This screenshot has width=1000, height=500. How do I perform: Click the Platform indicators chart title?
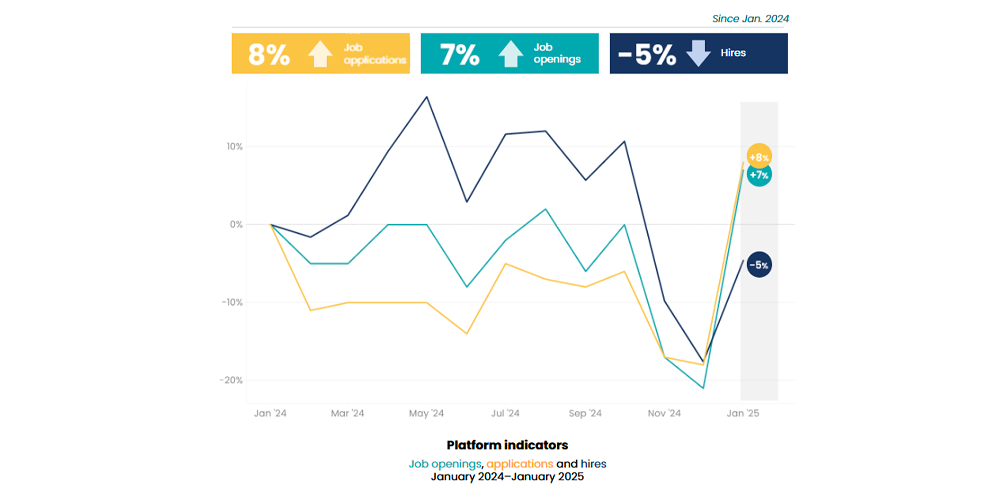507,444
